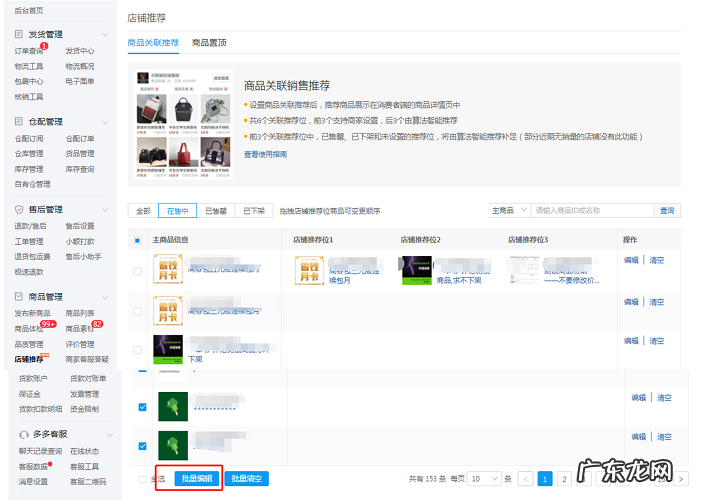This screenshot has height=500, width=711.
Task: Open the guide preview image with bags
Action: click(184, 125)
